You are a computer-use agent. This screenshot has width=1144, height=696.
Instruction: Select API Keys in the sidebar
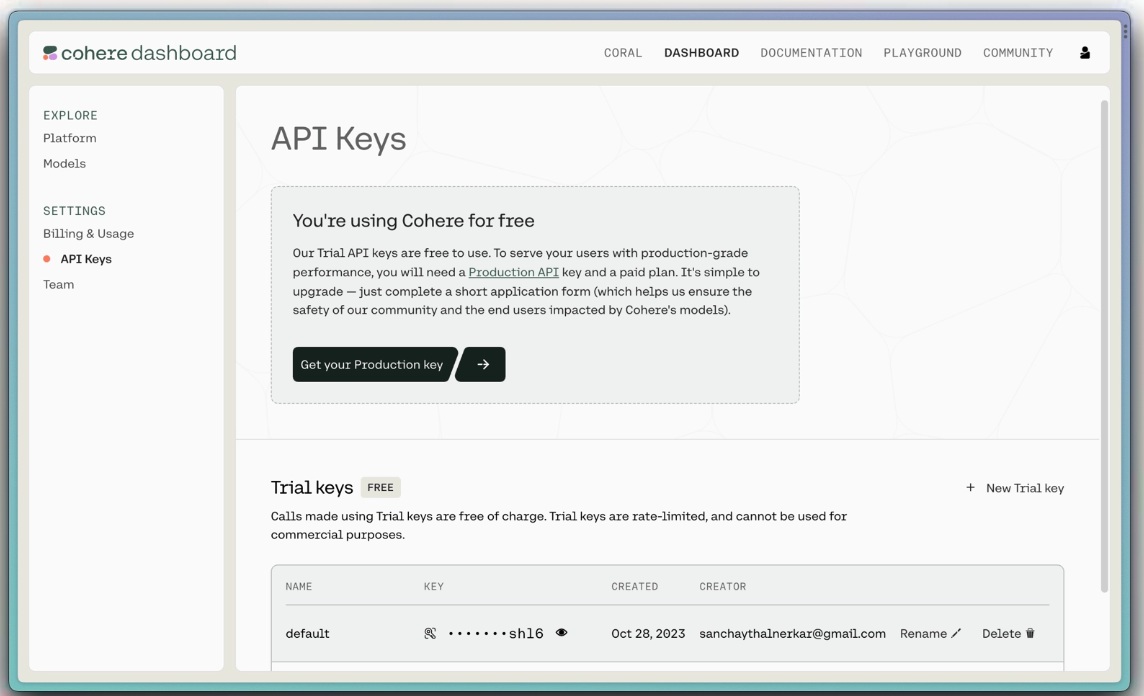(x=86, y=259)
